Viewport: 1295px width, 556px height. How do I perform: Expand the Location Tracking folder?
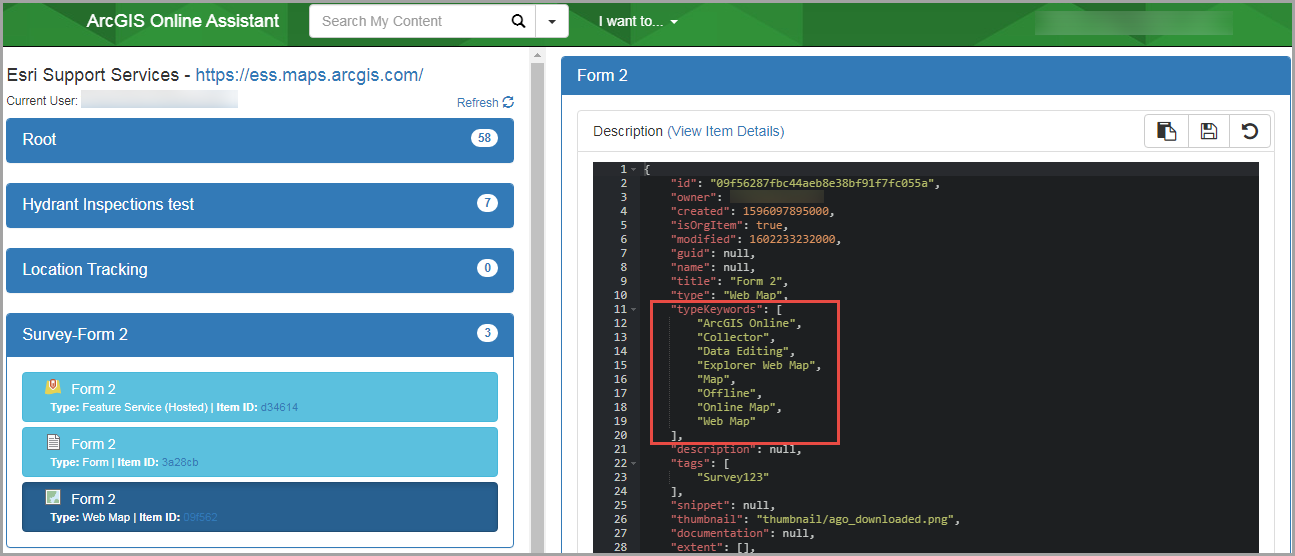[260, 270]
